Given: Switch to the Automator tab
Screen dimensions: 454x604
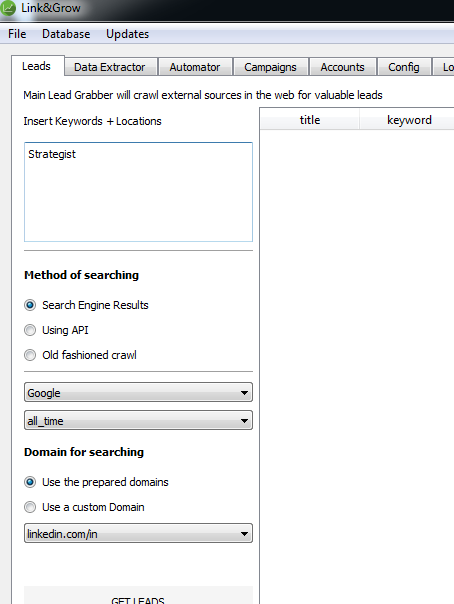Looking at the screenshot, I should (195, 67).
